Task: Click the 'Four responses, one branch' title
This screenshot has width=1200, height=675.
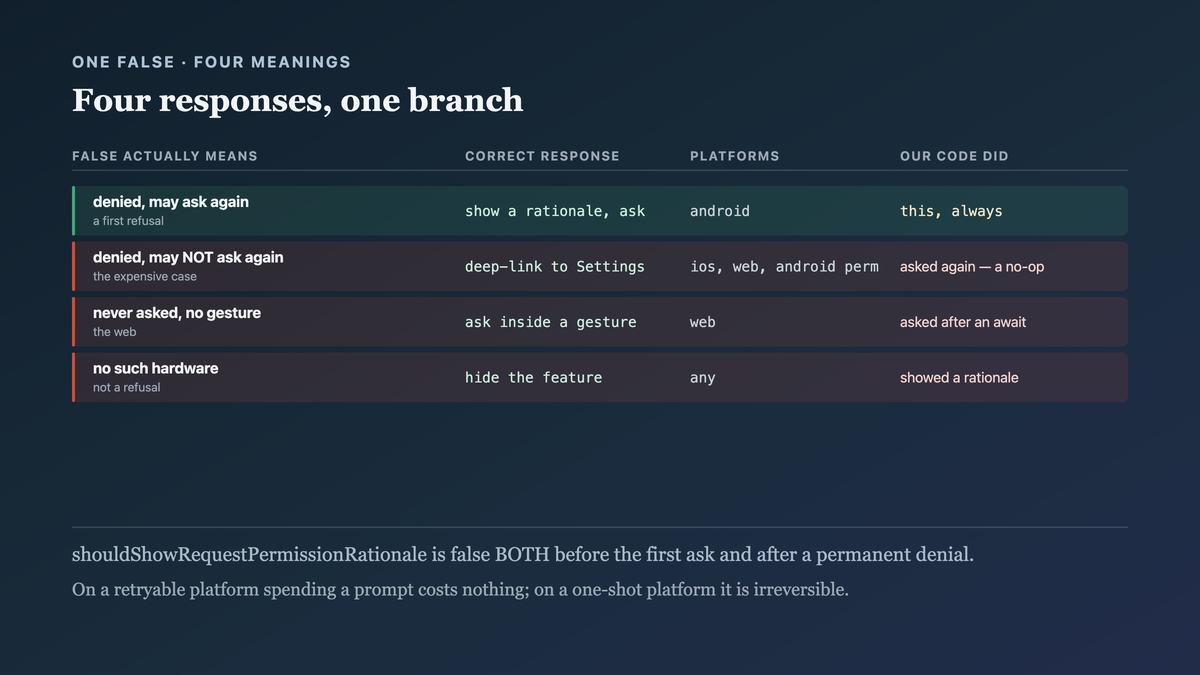Action: [x=297, y=100]
